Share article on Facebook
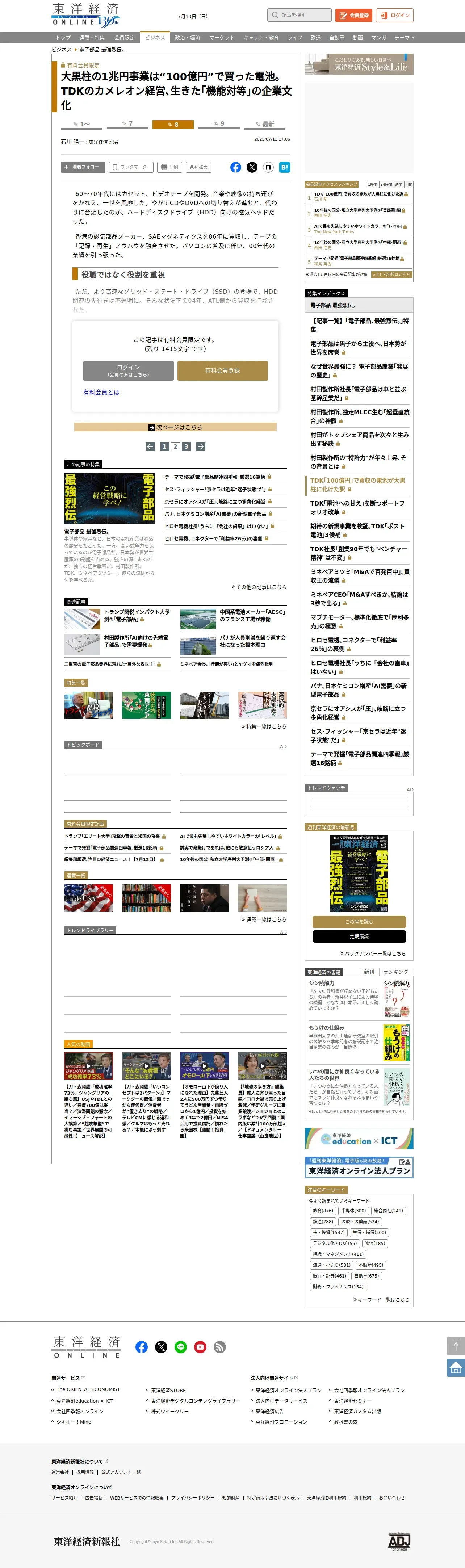This screenshot has height=1568, width=465. 235,167
